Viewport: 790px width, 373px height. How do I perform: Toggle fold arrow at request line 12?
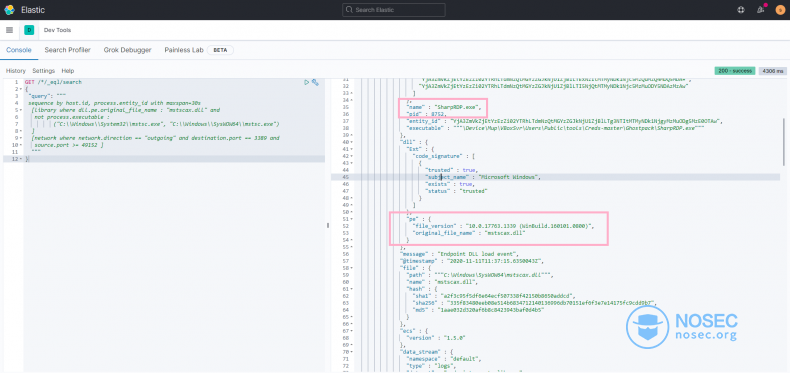pos(20,159)
